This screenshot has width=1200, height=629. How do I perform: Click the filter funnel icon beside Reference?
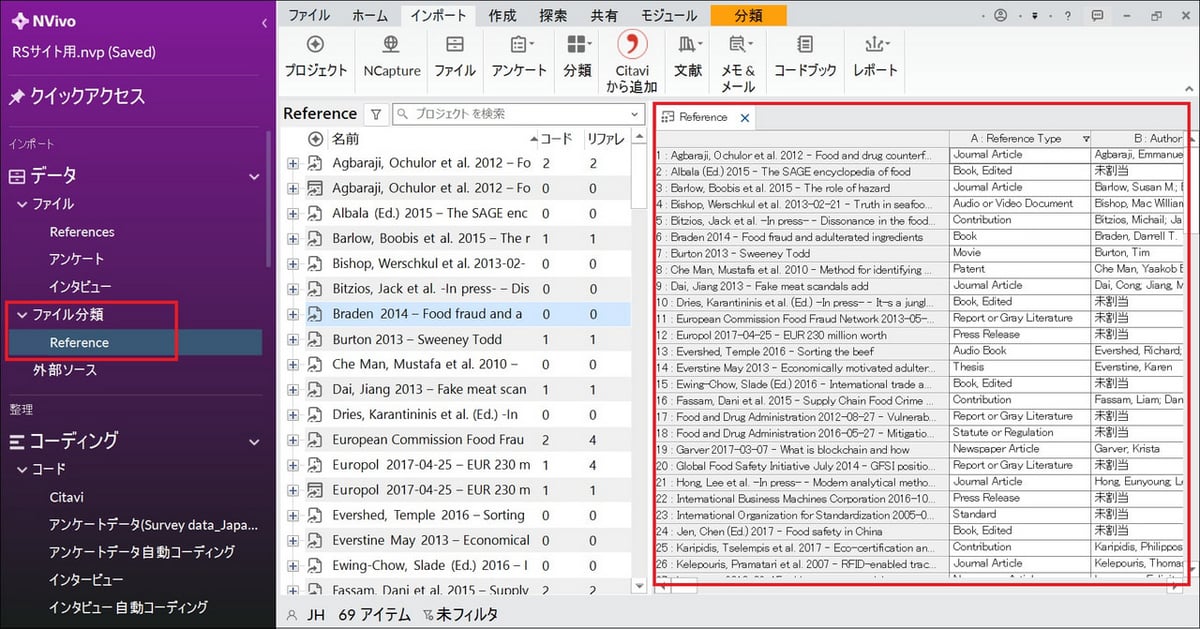coord(376,114)
